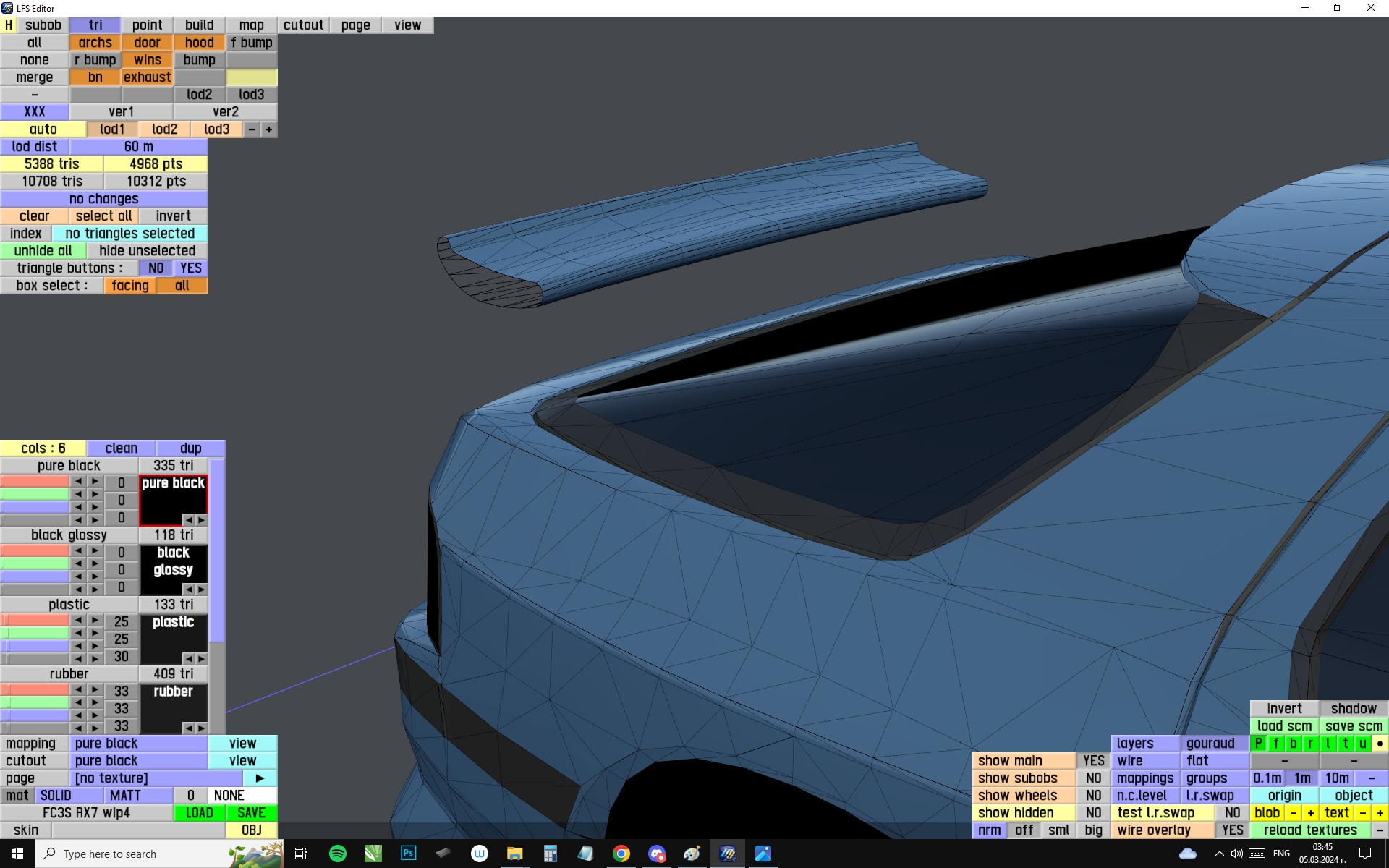This screenshot has height=868, width=1389.
Task: Open the cutout tab
Action: click(303, 25)
